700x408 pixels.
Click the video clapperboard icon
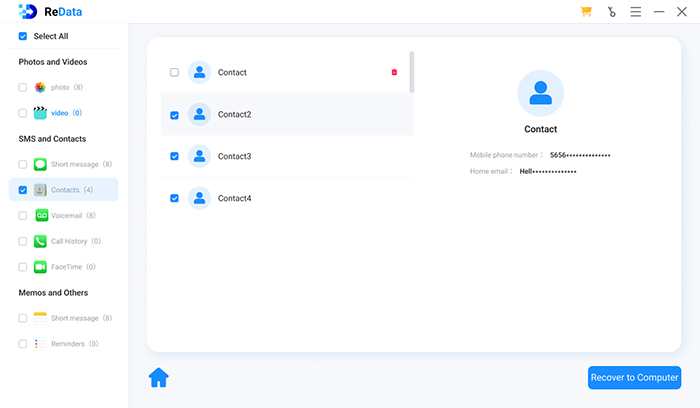[x=40, y=113]
